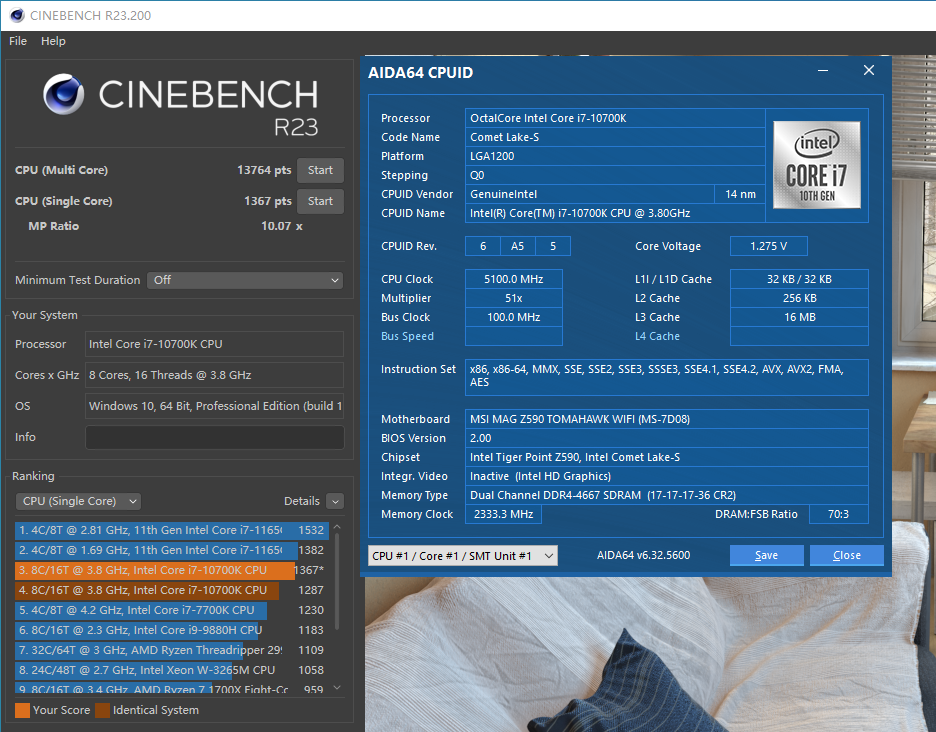Click the Instruction Set value box
The height and width of the screenshot is (732, 936).
tap(667, 377)
